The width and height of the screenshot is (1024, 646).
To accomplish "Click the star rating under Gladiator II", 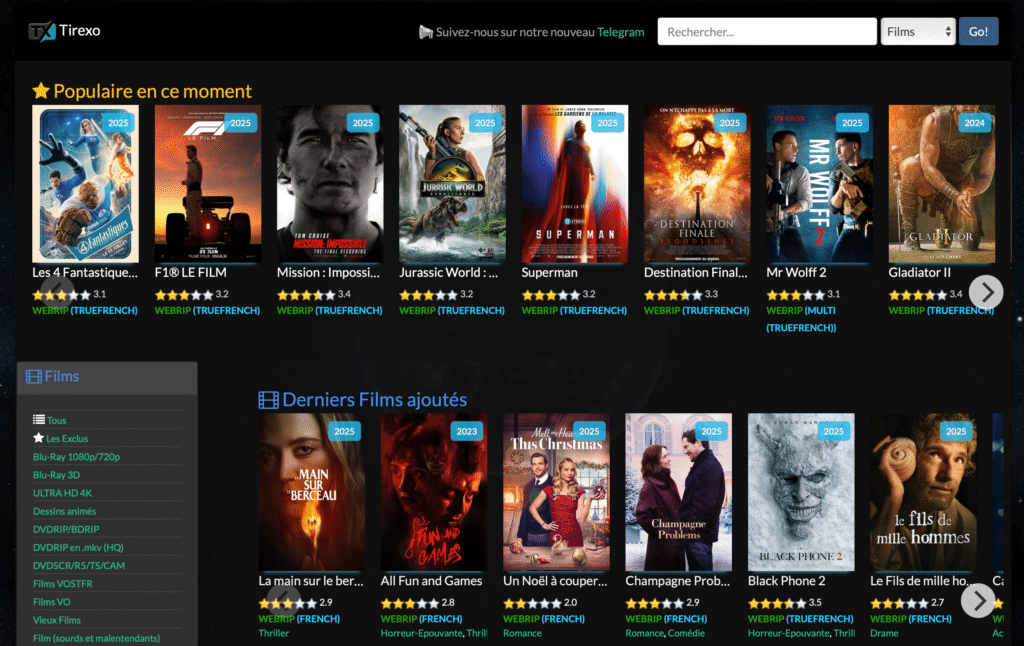I will pyautogui.click(x=917, y=295).
